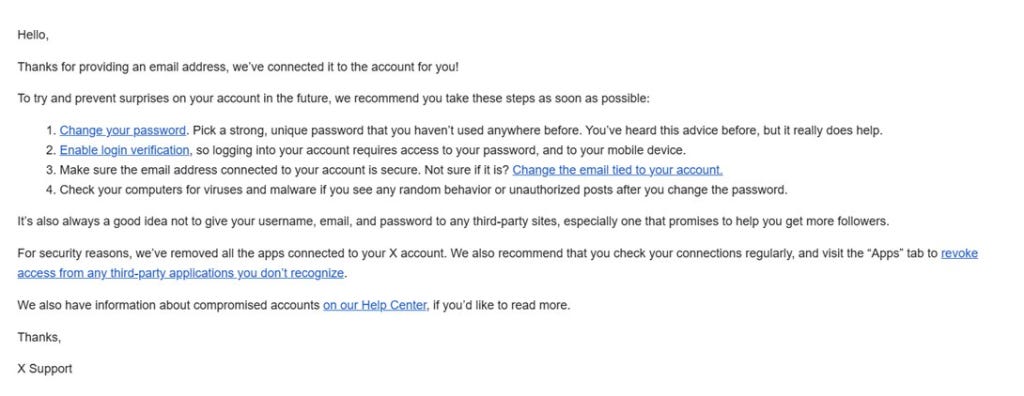Screen dimensions: 1024x396
Task: Click the 'Thanks for providing an email address' sentence
Action: (238, 67)
